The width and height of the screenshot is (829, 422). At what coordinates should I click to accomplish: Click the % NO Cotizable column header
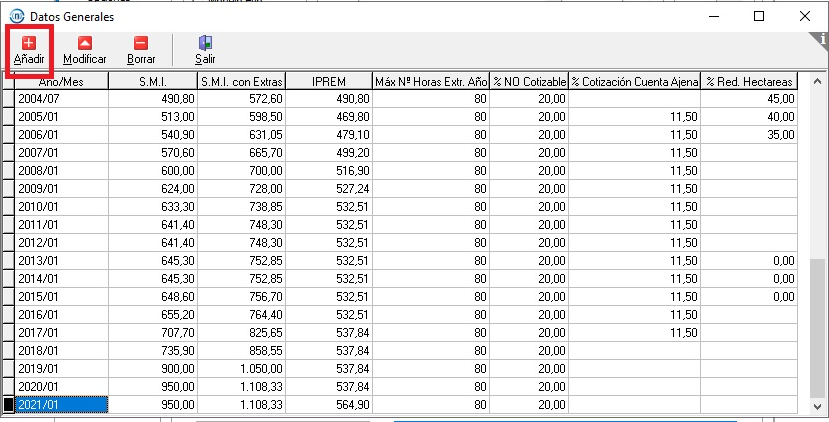pyautogui.click(x=529, y=81)
